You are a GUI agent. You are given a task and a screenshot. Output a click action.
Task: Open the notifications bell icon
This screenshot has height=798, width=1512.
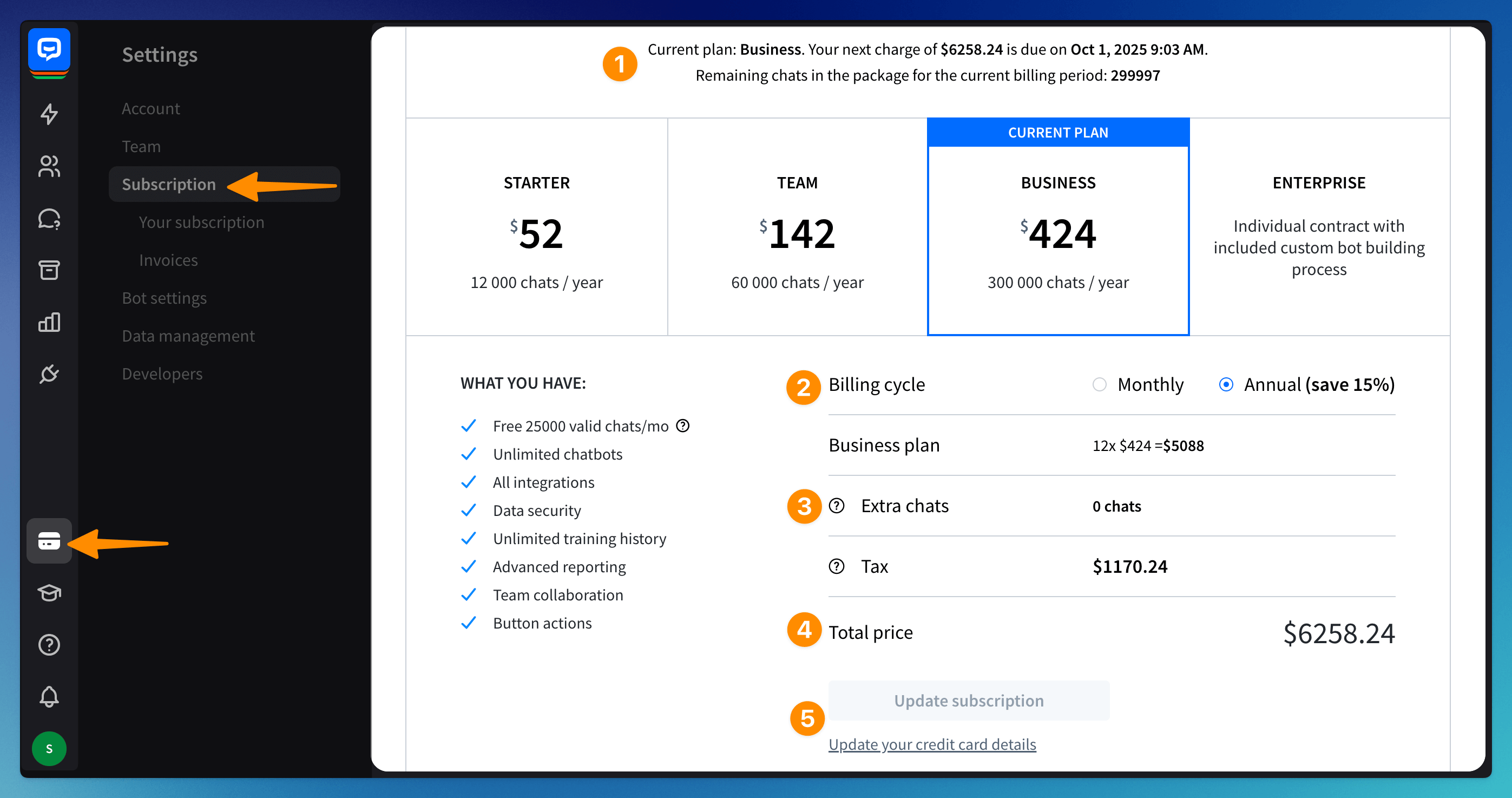click(x=49, y=696)
